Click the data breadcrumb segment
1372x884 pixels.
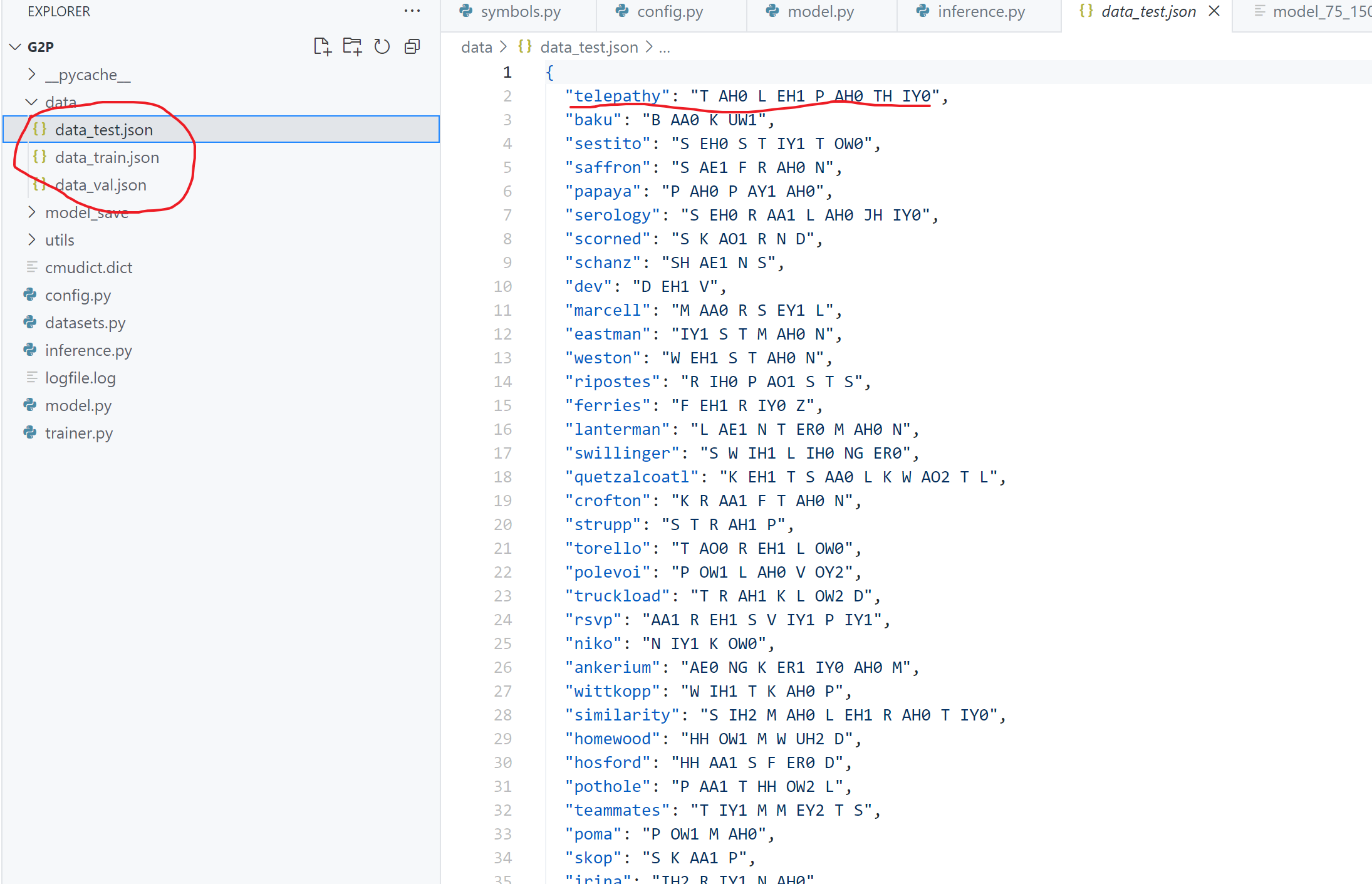pyautogui.click(x=476, y=47)
